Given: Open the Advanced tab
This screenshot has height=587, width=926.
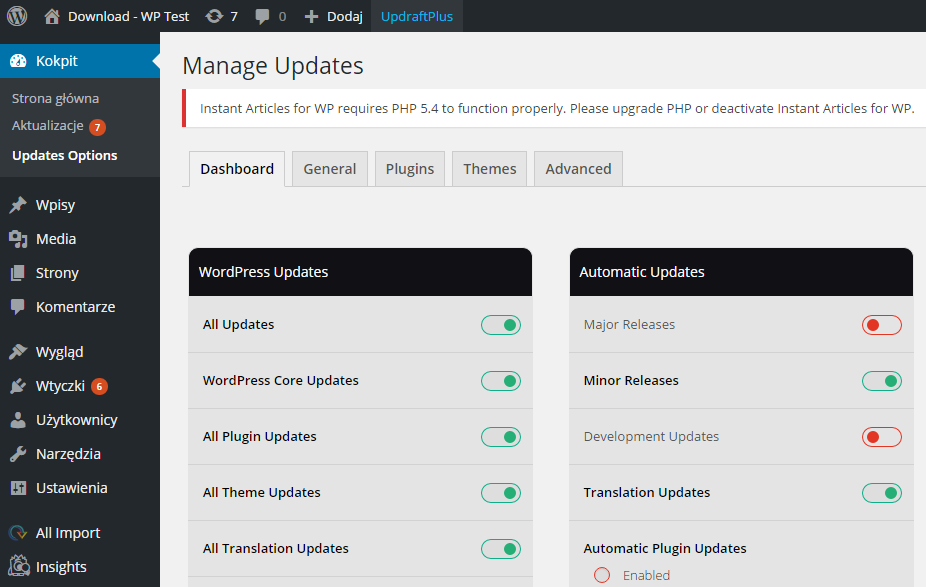Looking at the screenshot, I should [578, 169].
